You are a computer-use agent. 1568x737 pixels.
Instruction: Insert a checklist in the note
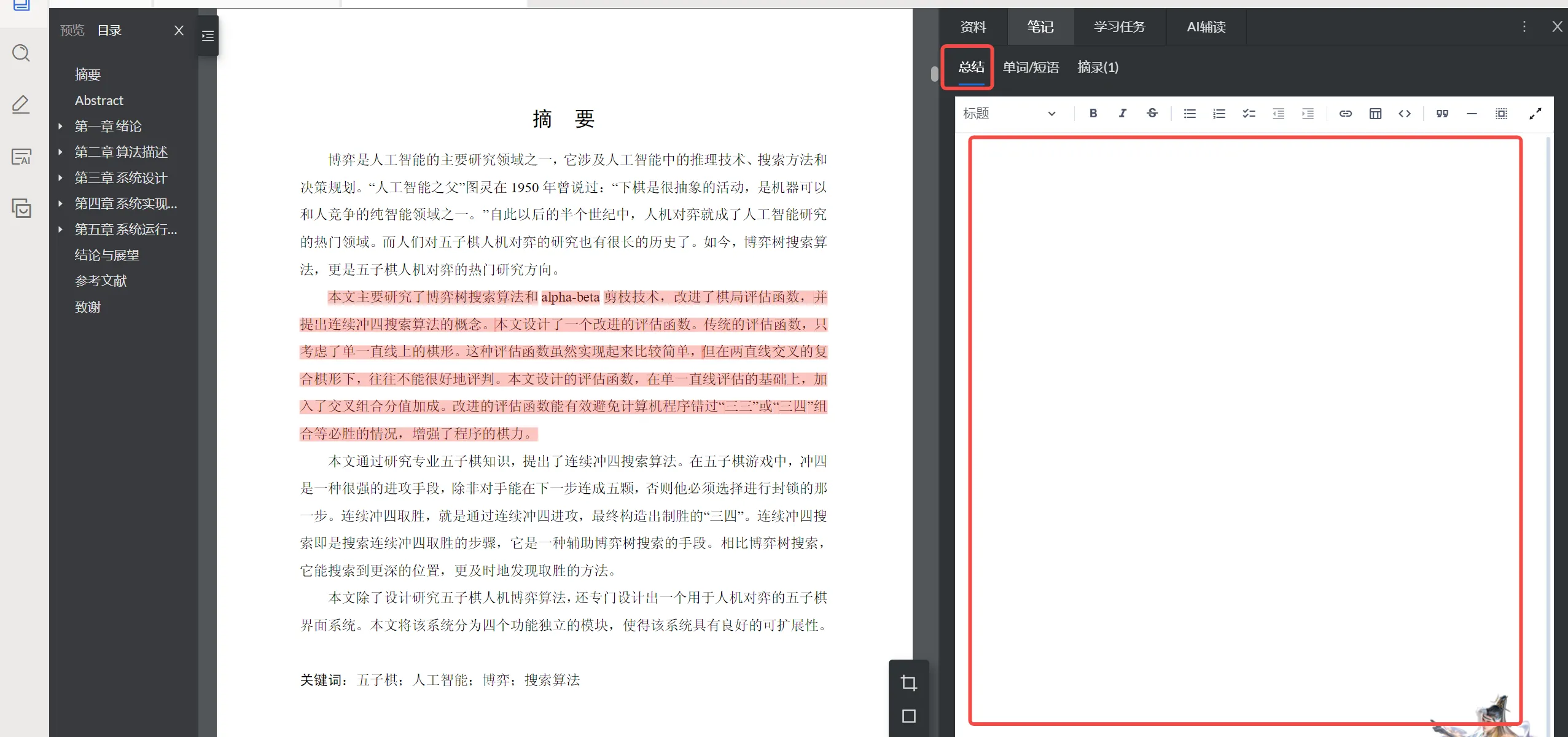(x=1249, y=114)
